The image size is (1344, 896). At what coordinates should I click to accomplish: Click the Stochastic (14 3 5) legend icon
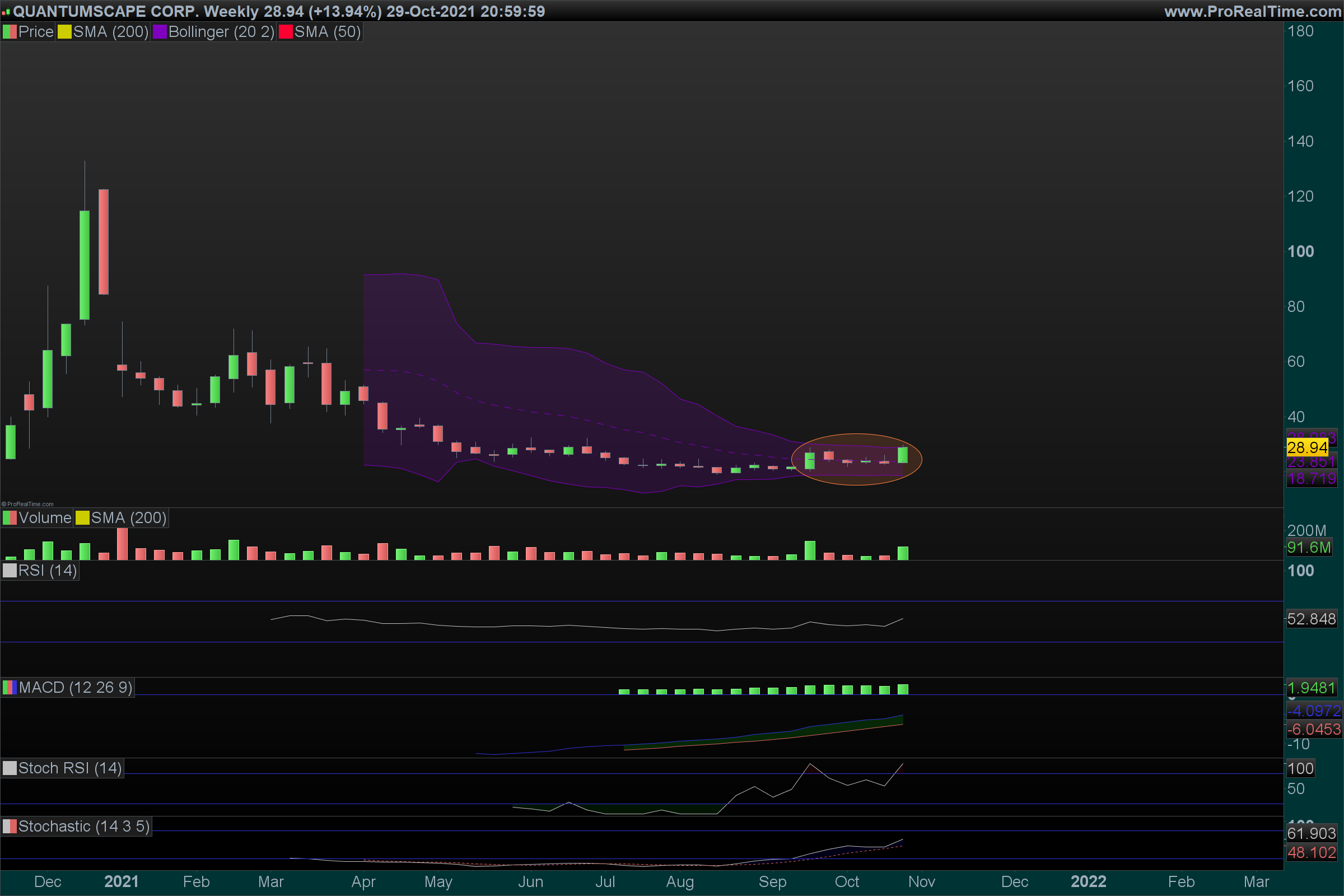(10, 827)
